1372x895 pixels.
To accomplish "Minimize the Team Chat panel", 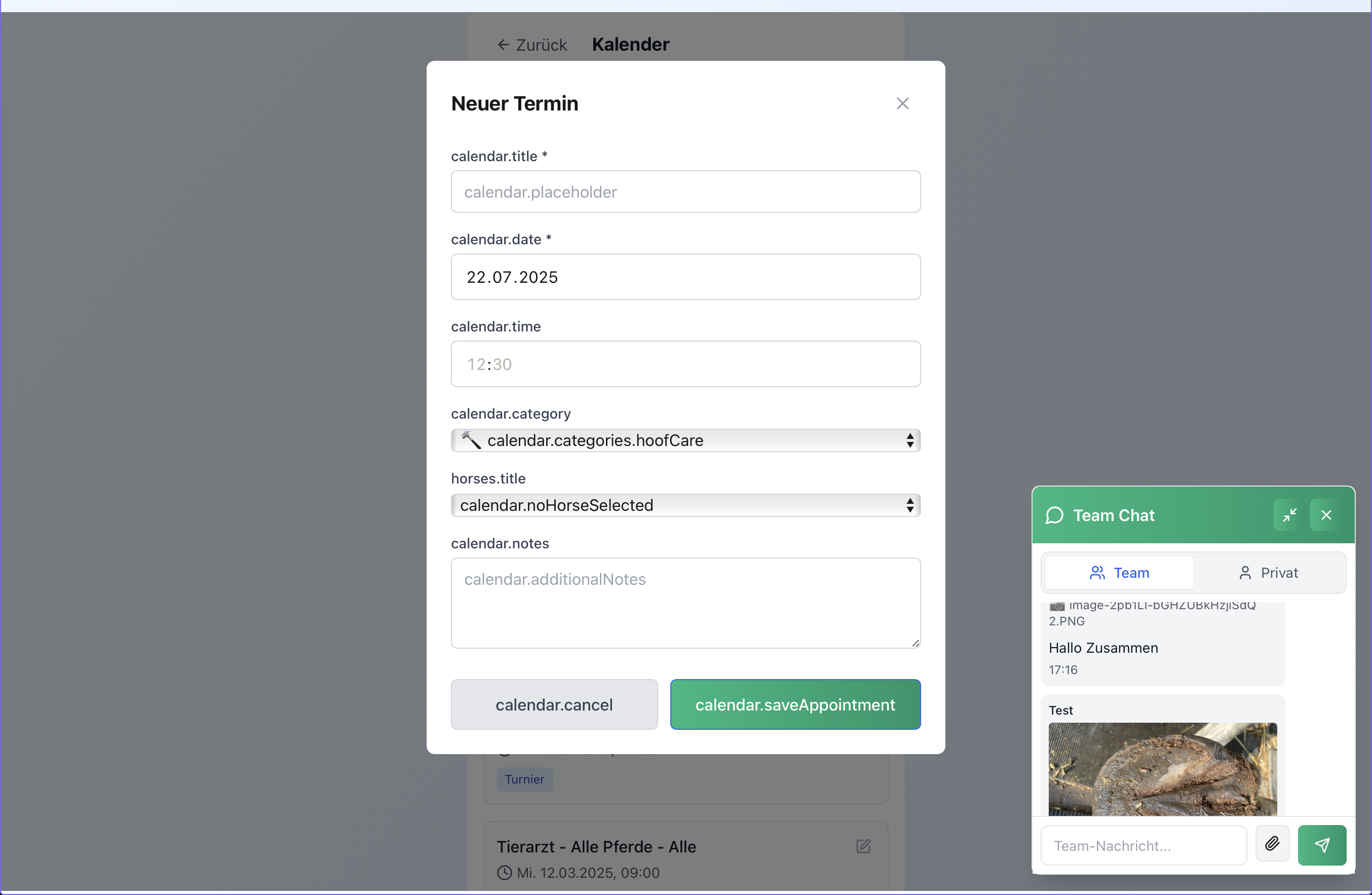I will coord(1289,515).
